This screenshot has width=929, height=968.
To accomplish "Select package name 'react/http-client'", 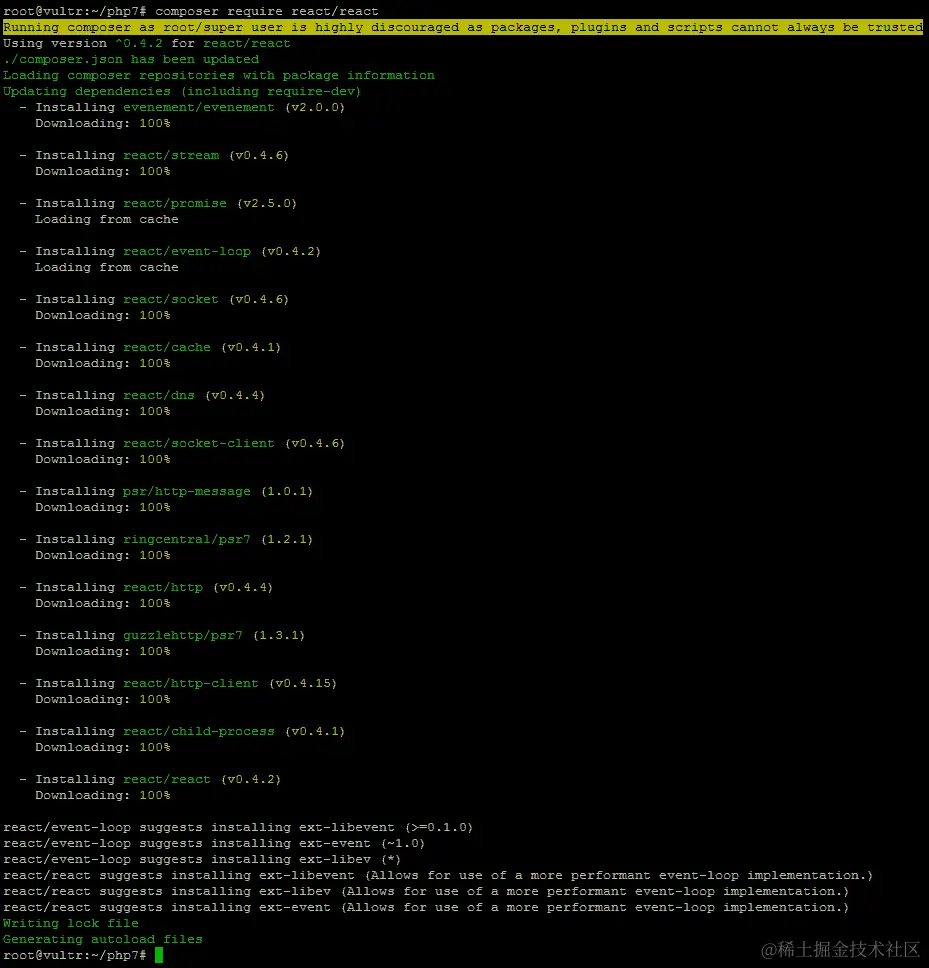I will 191,683.
